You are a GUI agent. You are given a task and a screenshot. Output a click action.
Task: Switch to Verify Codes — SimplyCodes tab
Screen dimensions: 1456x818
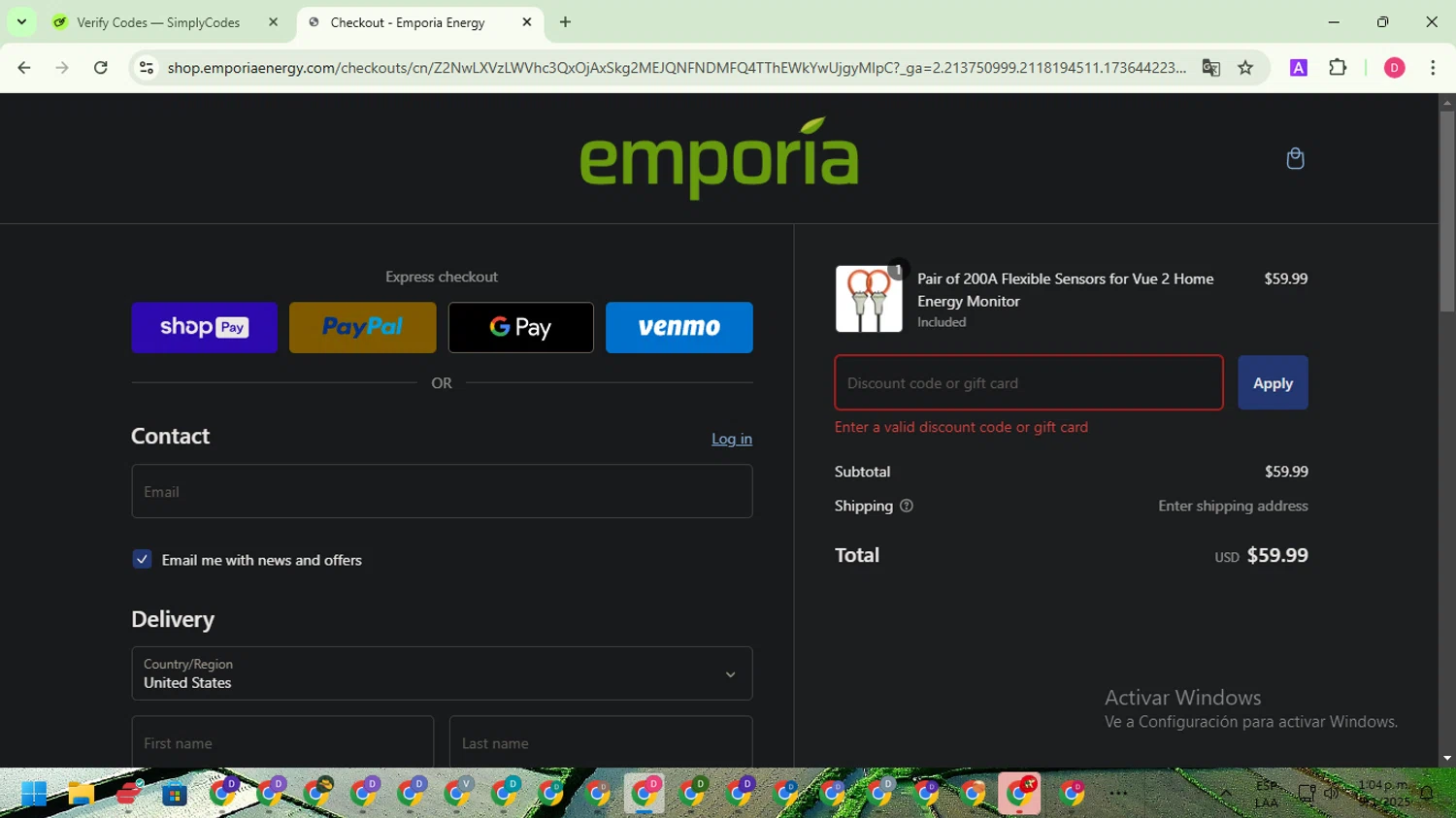[158, 21]
